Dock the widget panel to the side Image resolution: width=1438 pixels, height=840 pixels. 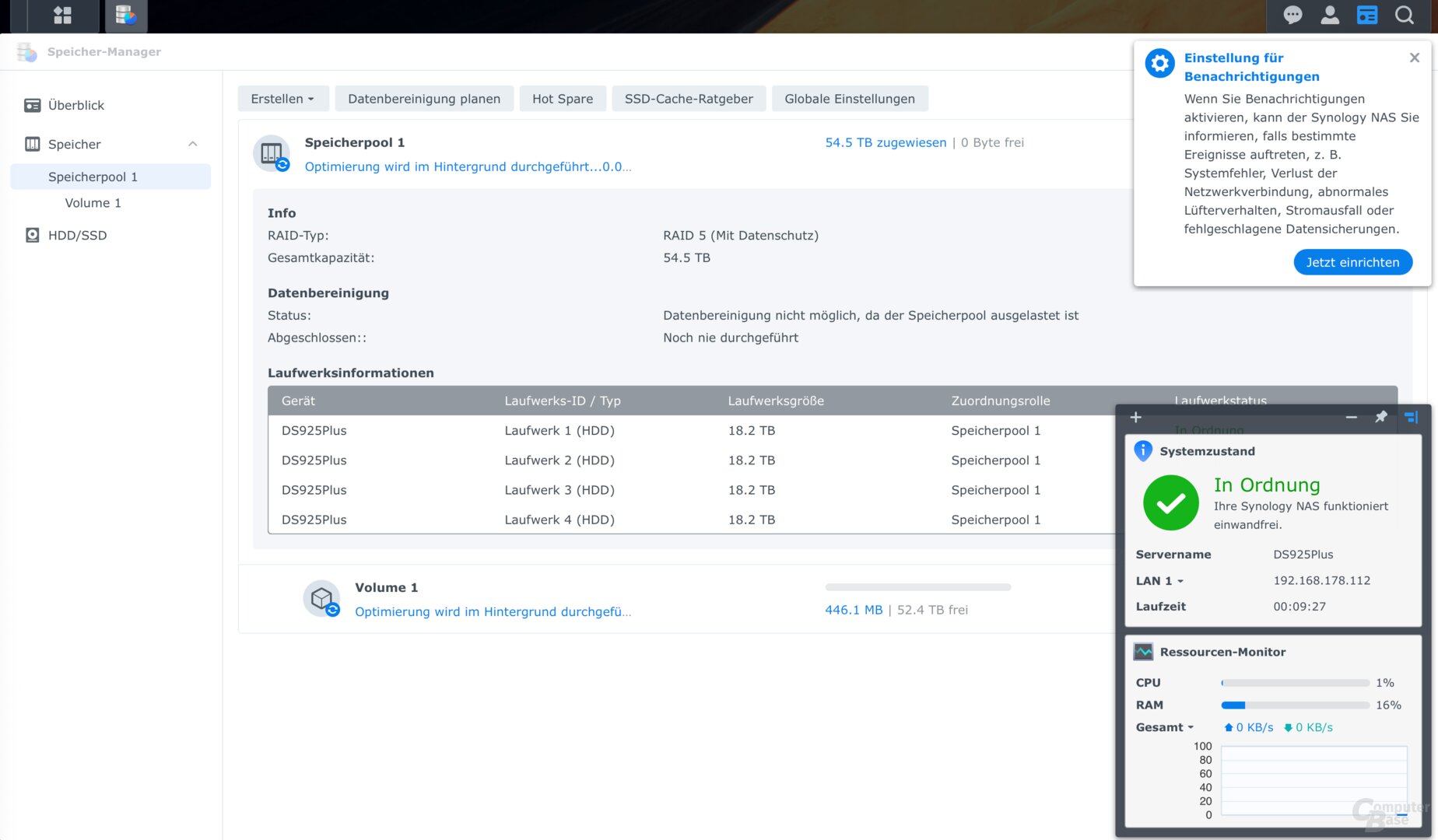coord(1411,418)
